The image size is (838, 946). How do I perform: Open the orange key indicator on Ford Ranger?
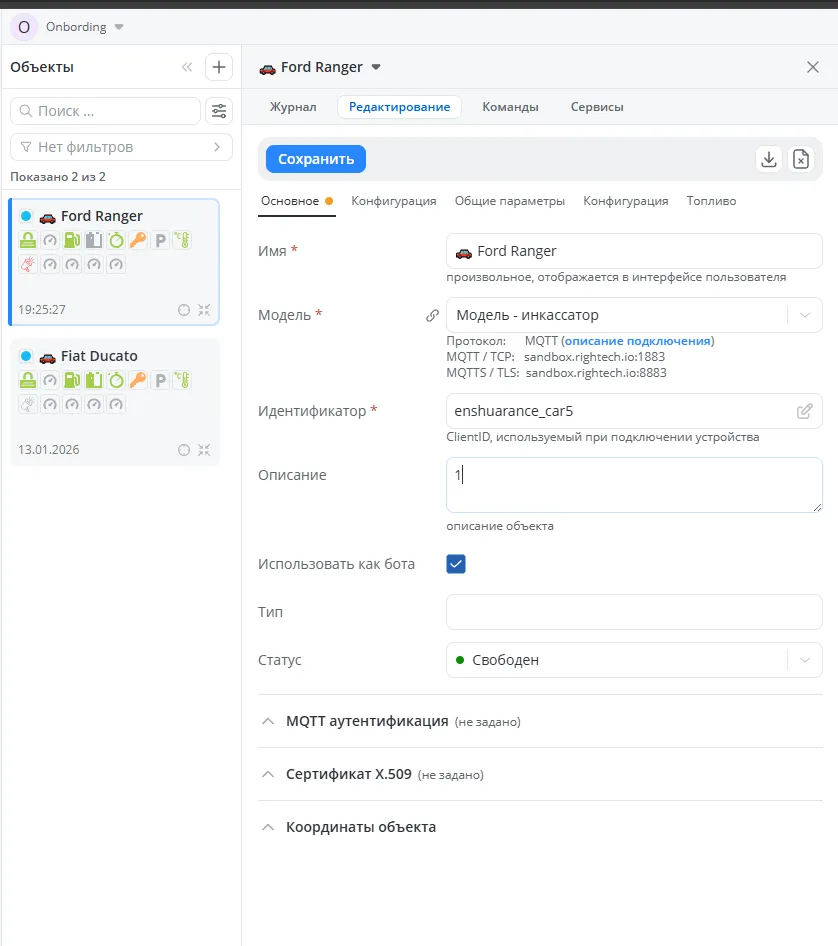(137, 240)
